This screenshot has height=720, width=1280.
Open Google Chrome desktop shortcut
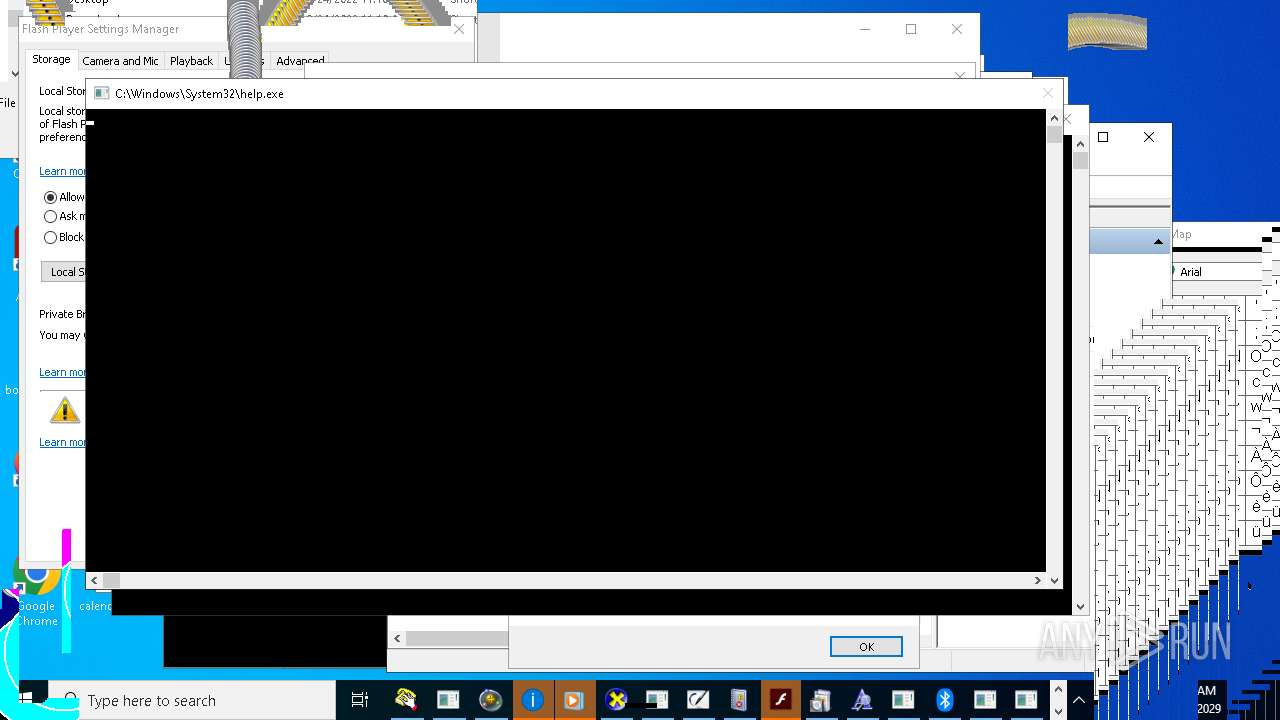[x=36, y=595]
